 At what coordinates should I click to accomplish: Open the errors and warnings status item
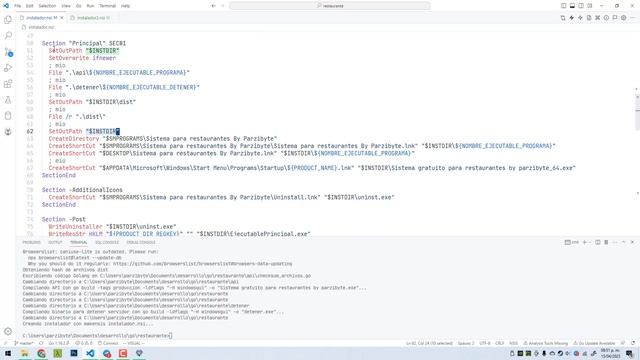pos(84,343)
